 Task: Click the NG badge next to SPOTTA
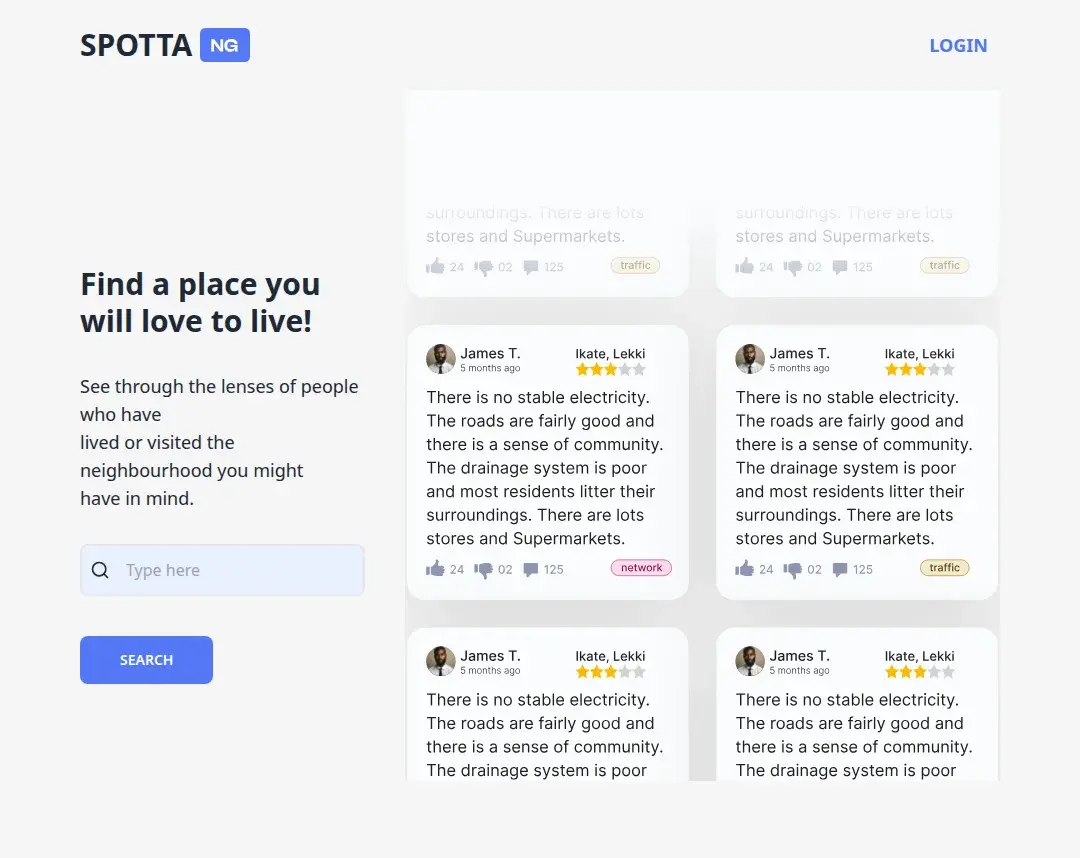pyautogui.click(x=224, y=45)
